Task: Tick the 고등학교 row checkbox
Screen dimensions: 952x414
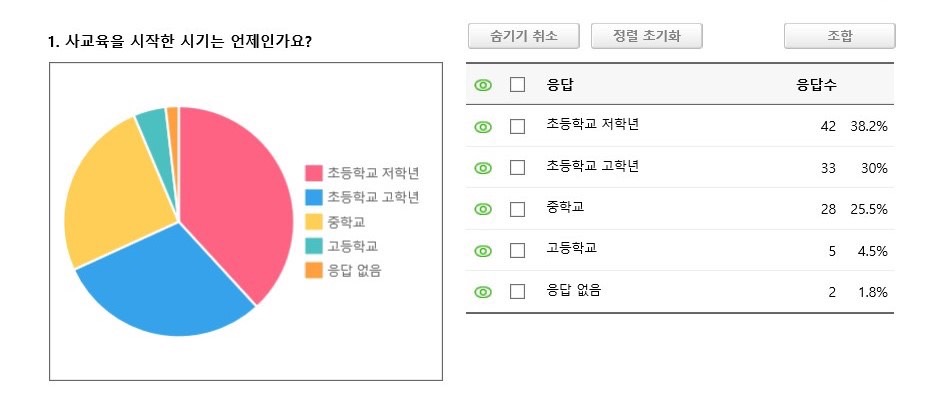Action: (517, 250)
